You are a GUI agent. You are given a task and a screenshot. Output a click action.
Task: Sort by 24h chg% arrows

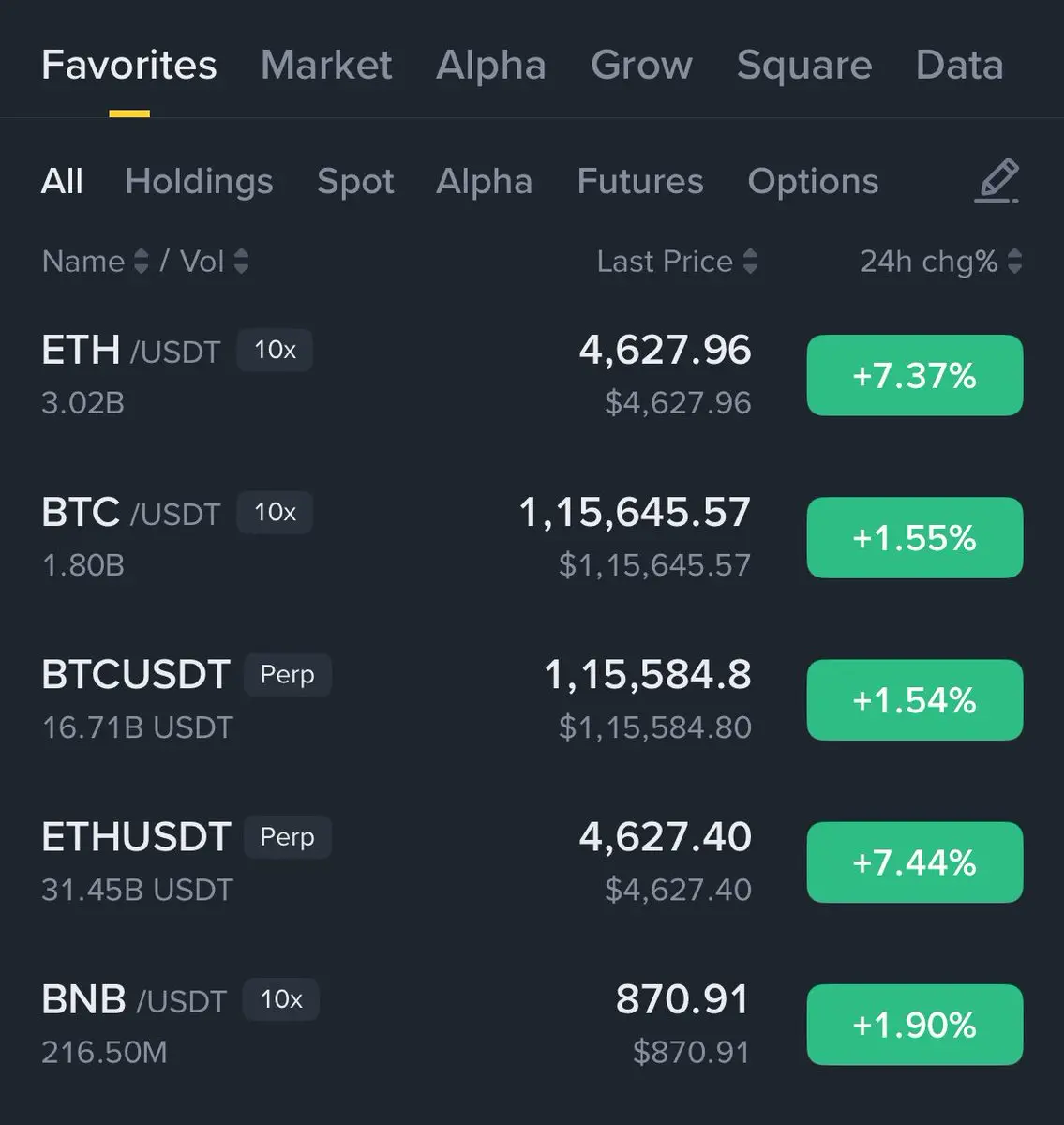point(1014,261)
